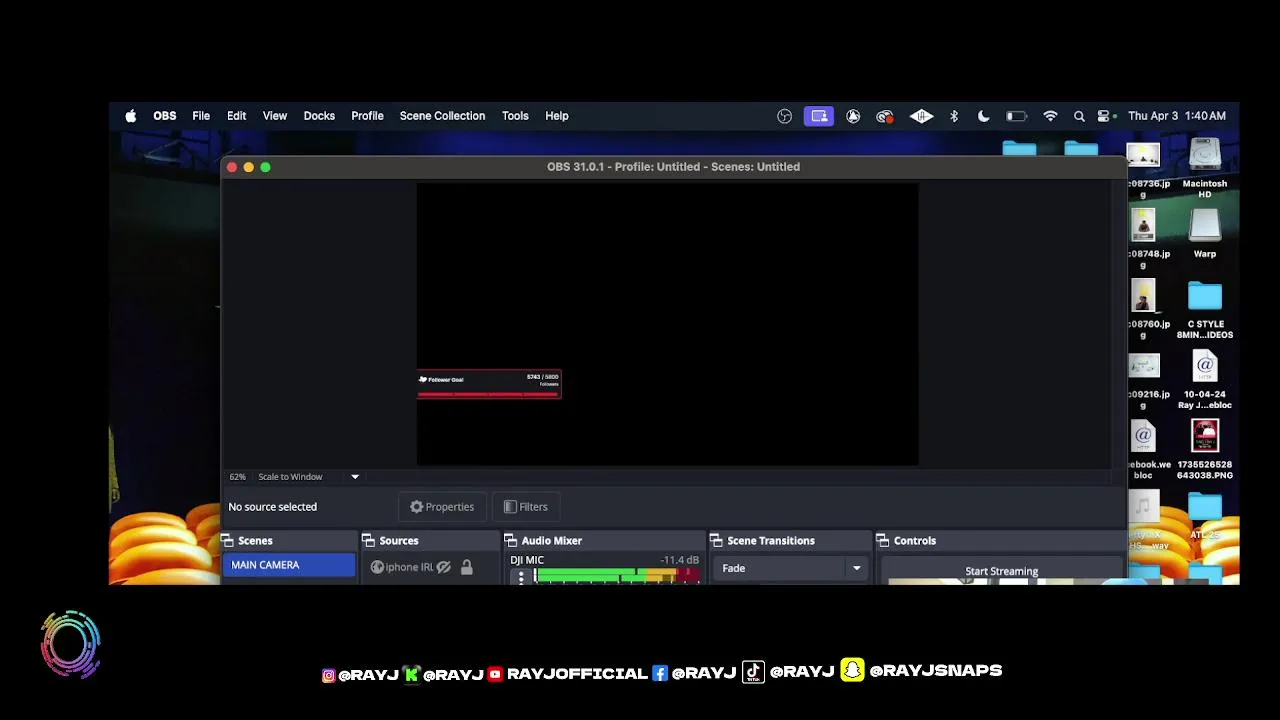
Task: Open the Wi-Fi menu
Action: [x=1050, y=116]
